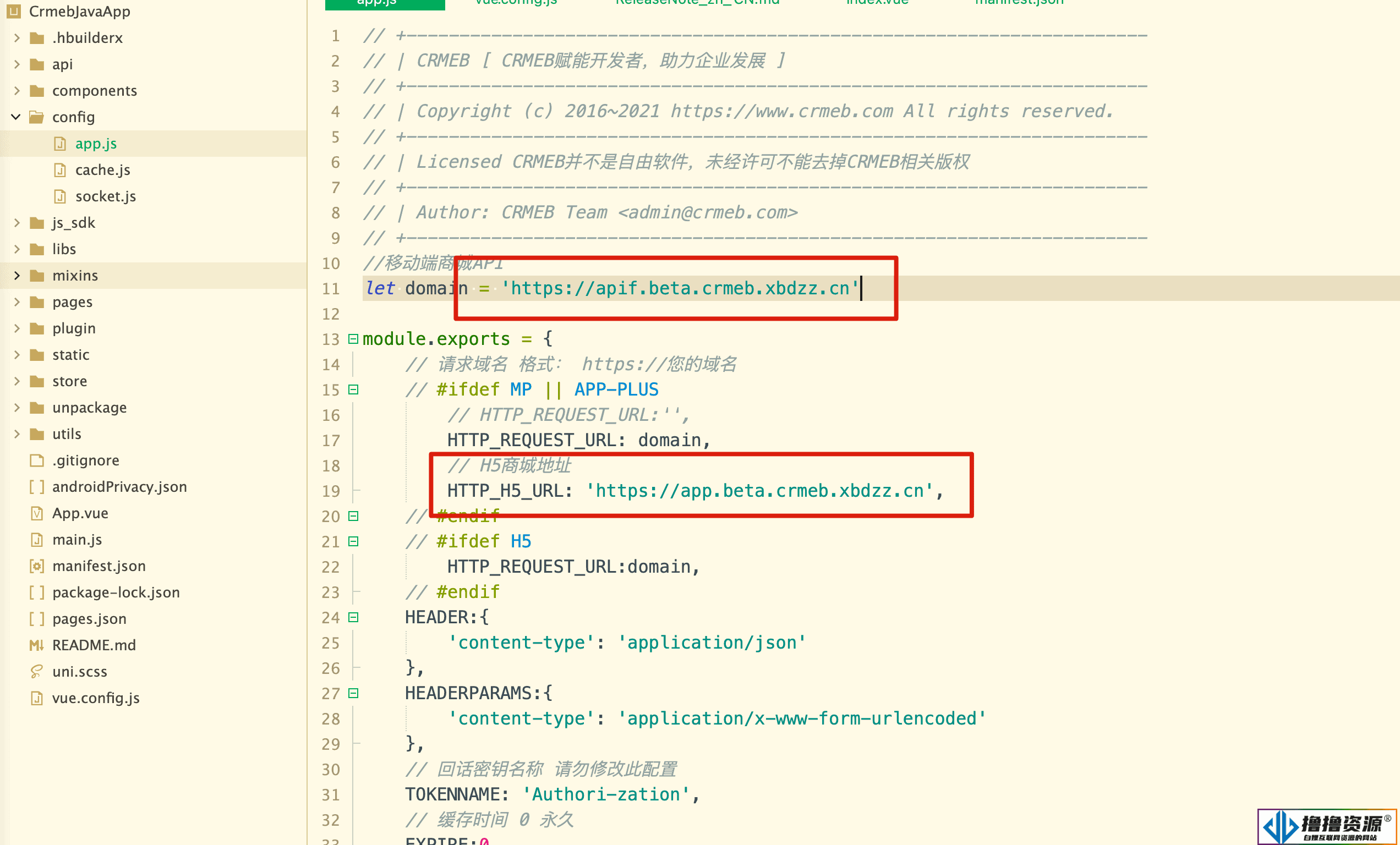
Task: Click the utils folder icon
Action: pos(37,434)
